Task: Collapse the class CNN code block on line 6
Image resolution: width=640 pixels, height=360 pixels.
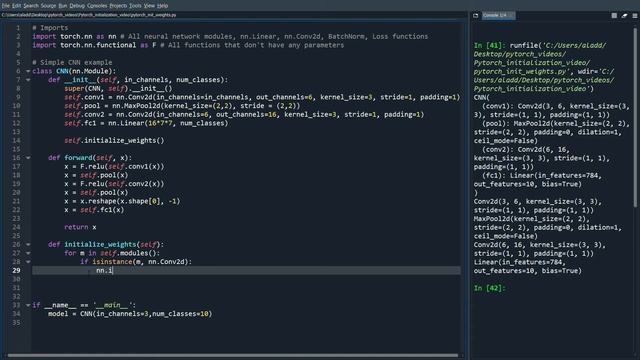Action: coord(28,71)
